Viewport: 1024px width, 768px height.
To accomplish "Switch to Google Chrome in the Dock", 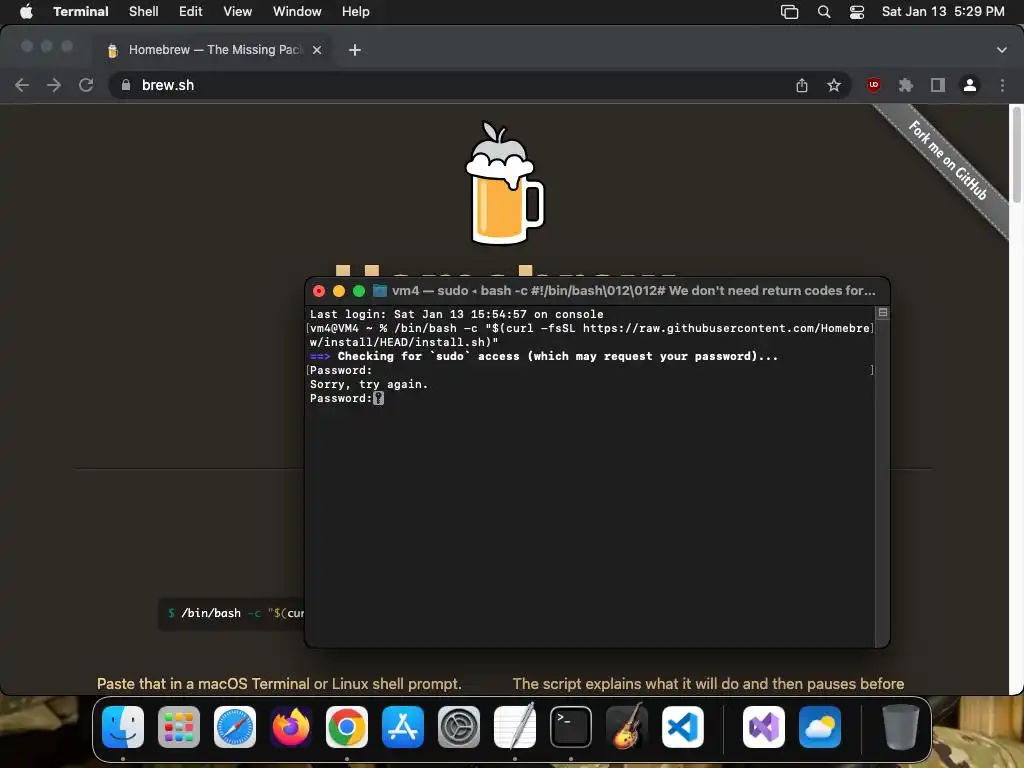I will click(x=347, y=727).
